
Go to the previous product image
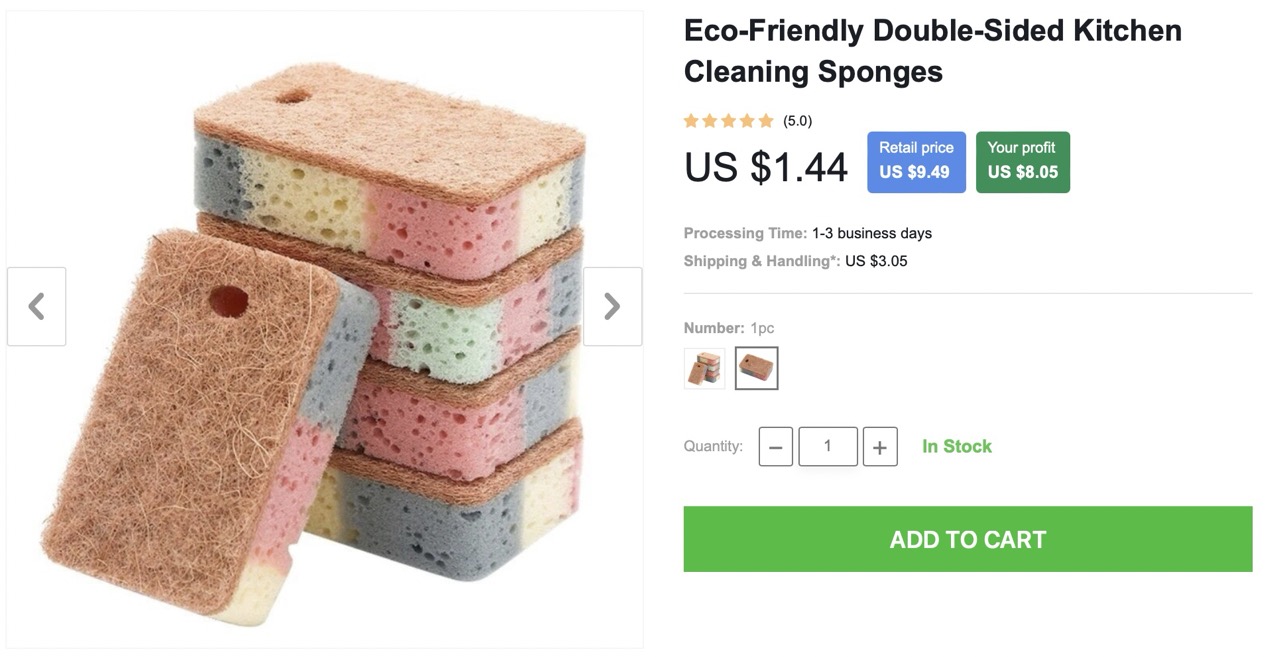(x=37, y=306)
